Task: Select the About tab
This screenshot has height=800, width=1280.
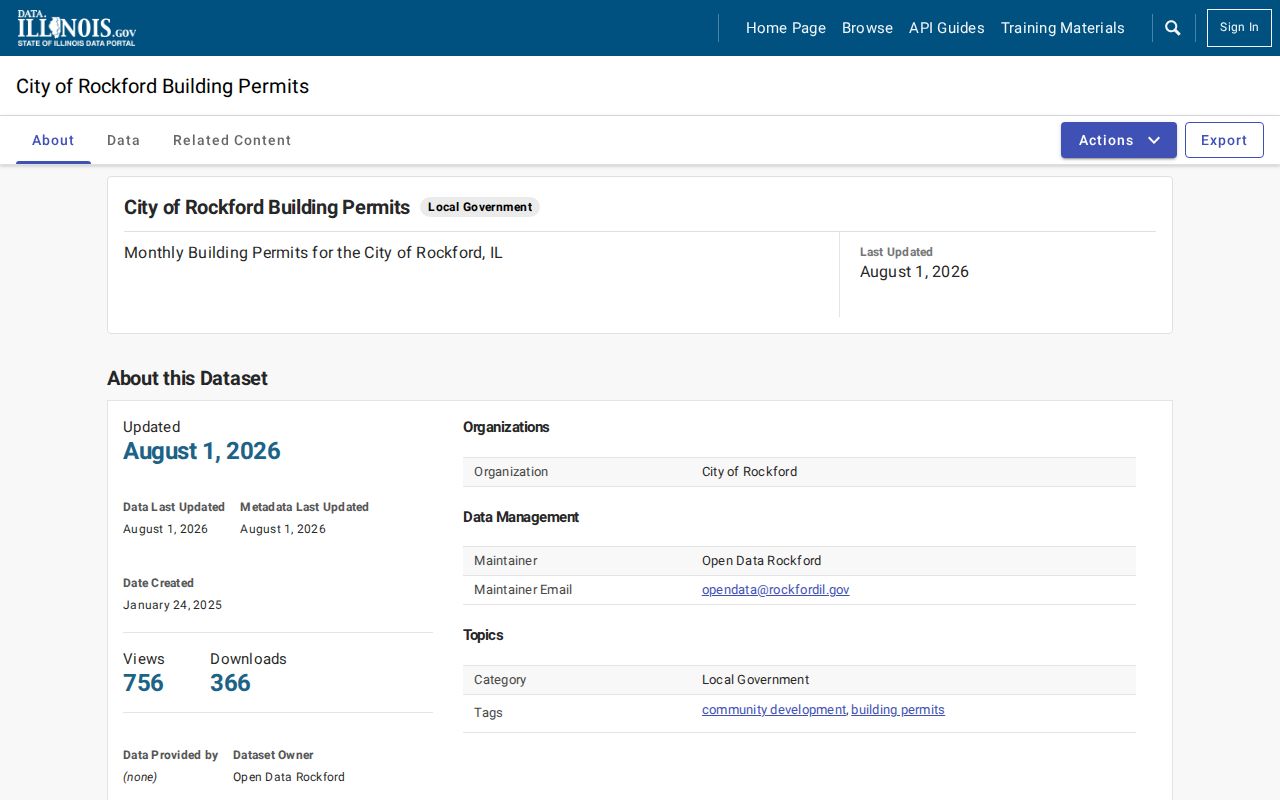Action: (53, 140)
